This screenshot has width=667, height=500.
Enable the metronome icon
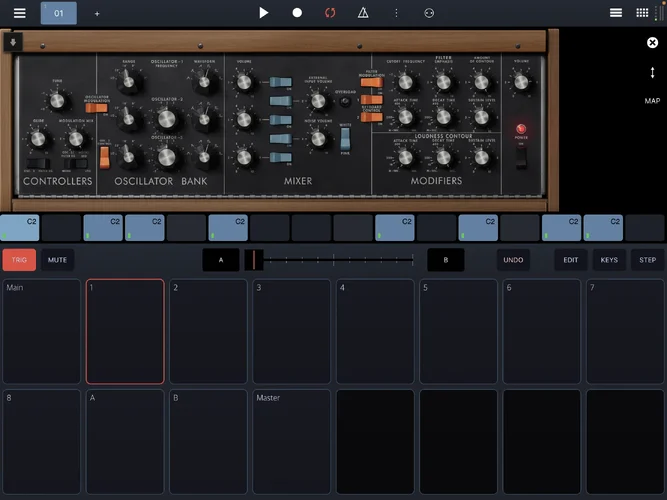tap(363, 13)
